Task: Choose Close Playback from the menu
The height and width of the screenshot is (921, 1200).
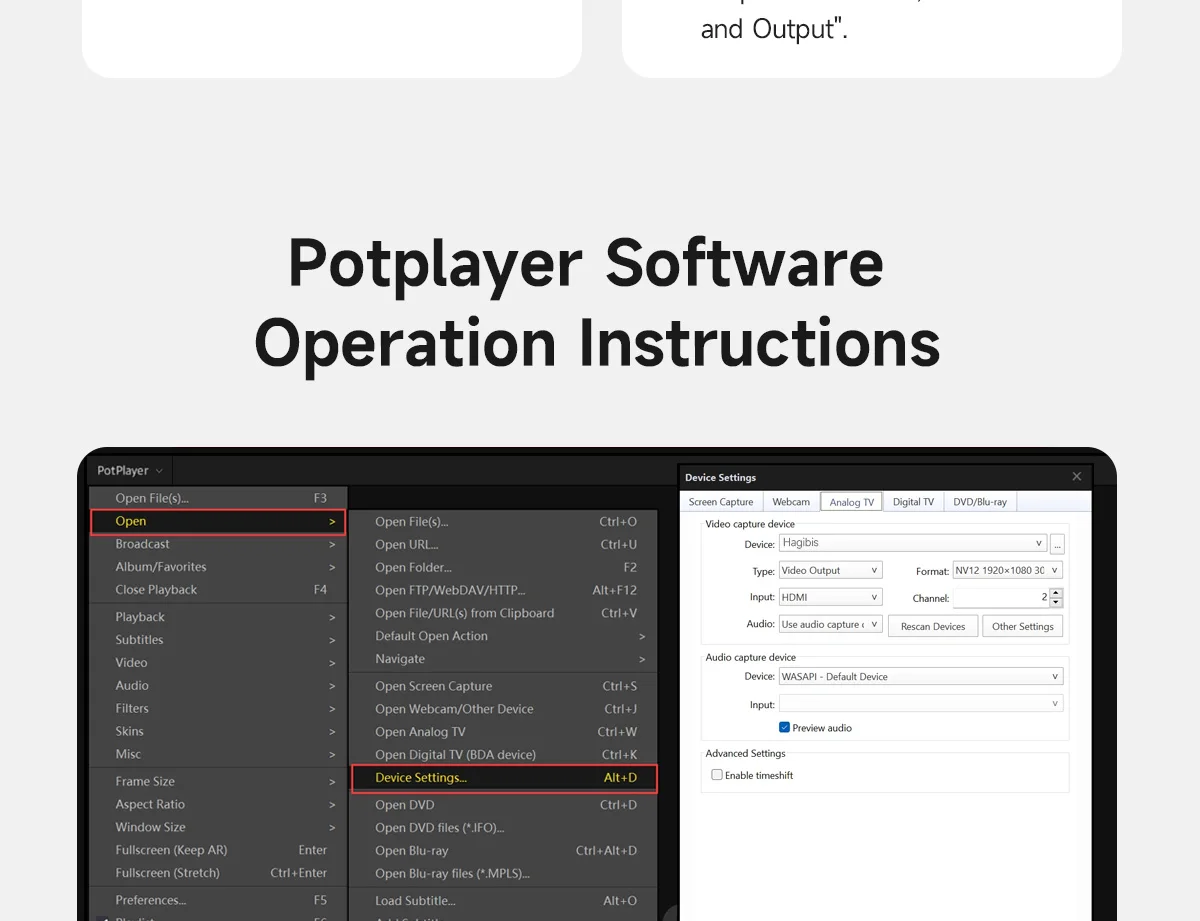Action: pyautogui.click(x=218, y=590)
